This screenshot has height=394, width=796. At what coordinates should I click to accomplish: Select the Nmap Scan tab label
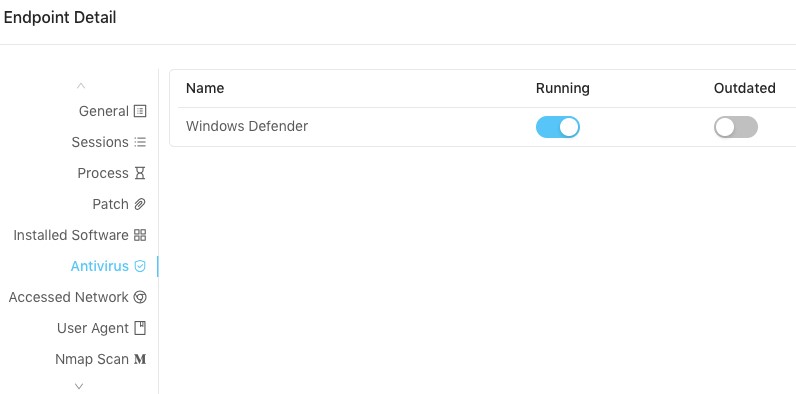(92, 359)
